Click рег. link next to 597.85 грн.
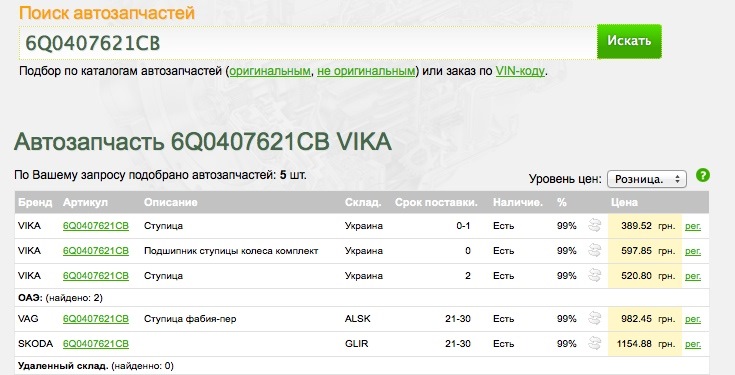Screen dimensions: 735x375 [693, 251]
